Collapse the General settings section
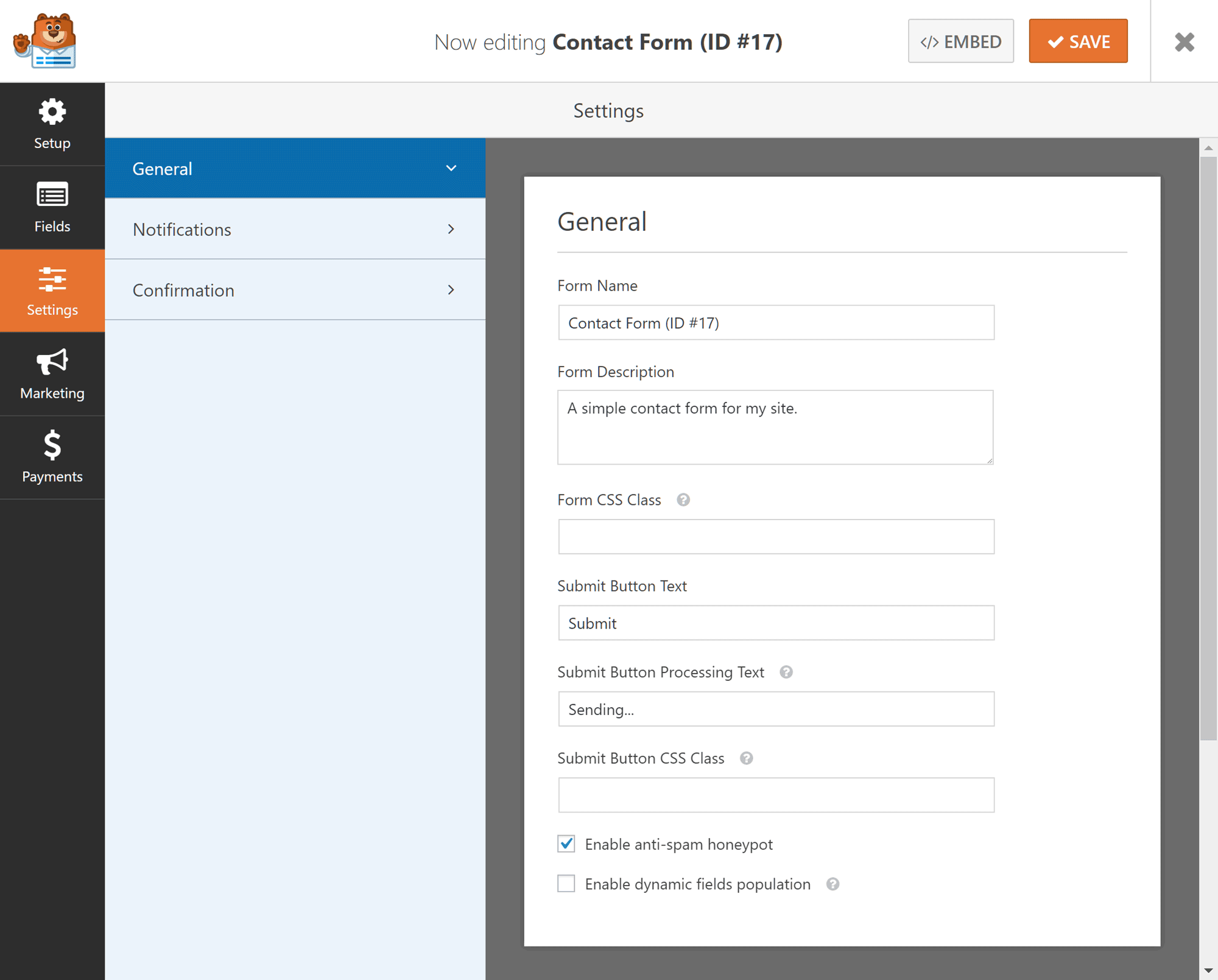This screenshot has height=980, width=1218. (451, 168)
